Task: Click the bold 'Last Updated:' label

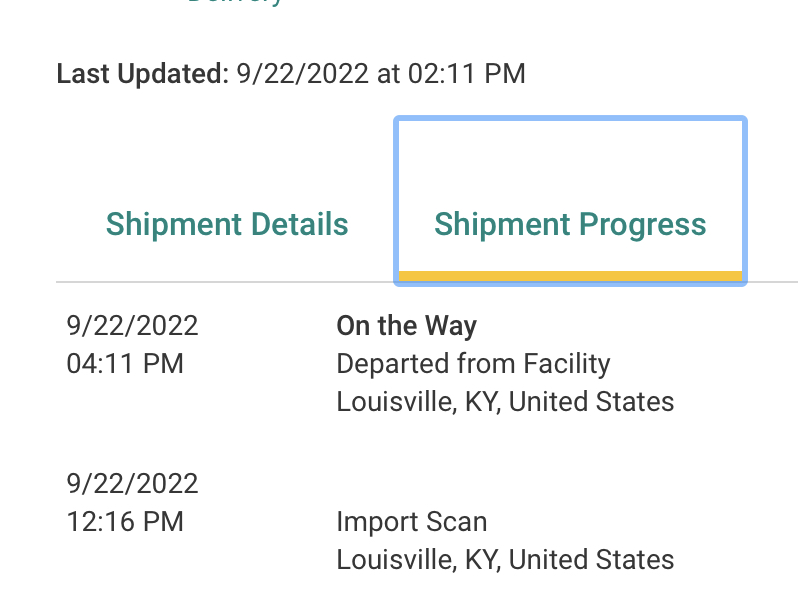Action: [x=142, y=74]
